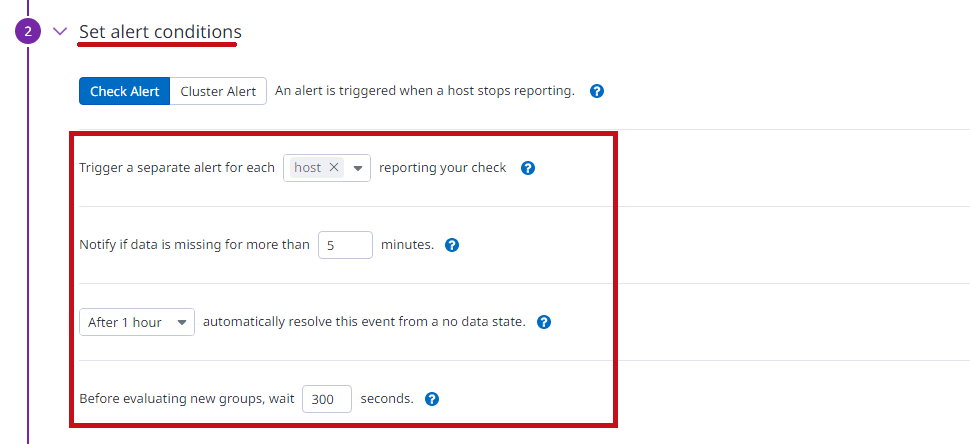
Task: Click text 'Notify if data is missing for more than'
Action: point(194,245)
